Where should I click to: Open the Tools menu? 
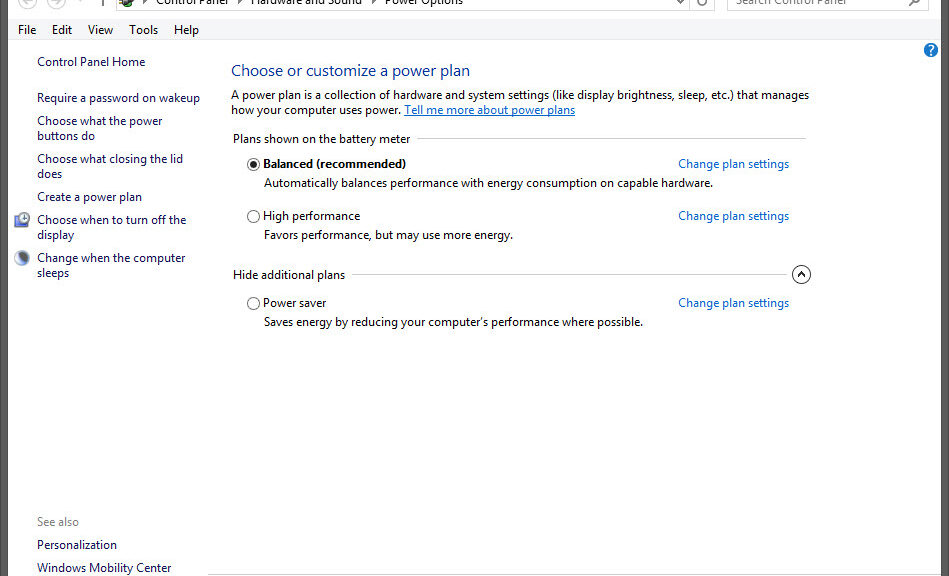click(143, 29)
